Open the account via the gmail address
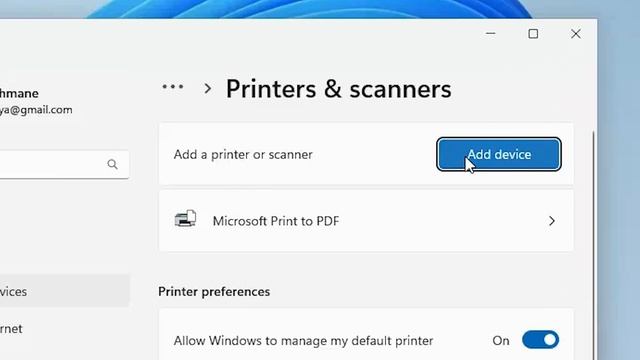Viewport: 640px width, 360px height. pyautogui.click(x=36, y=110)
